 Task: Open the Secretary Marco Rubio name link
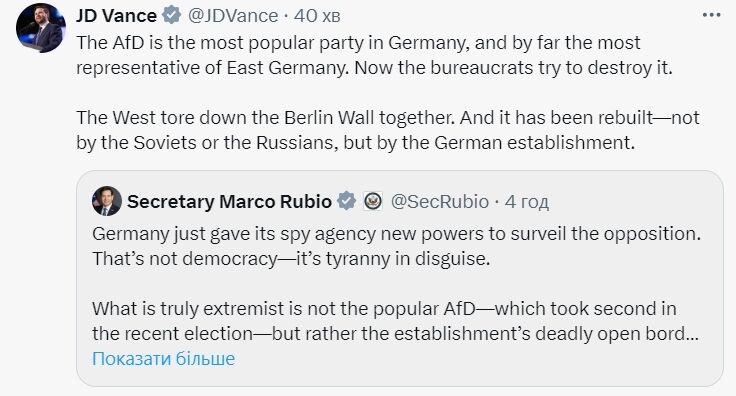pyautogui.click(x=229, y=201)
